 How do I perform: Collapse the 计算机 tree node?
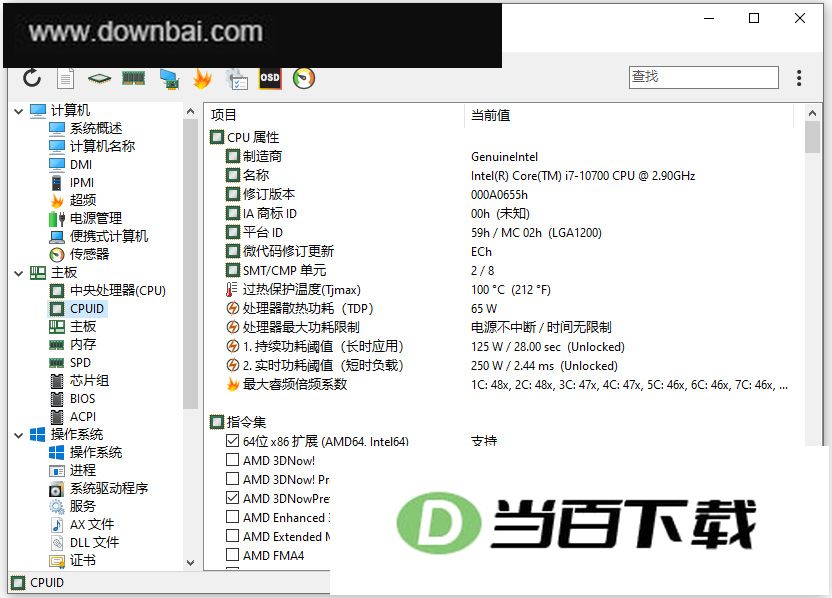pos(19,111)
